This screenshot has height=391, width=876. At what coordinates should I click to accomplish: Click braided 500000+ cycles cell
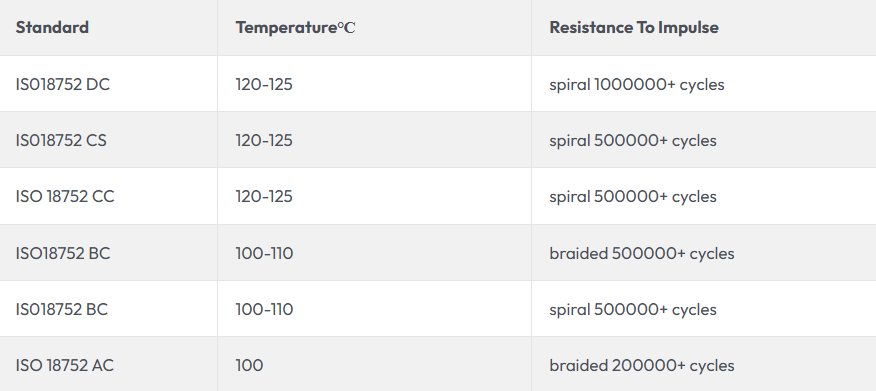click(x=642, y=254)
